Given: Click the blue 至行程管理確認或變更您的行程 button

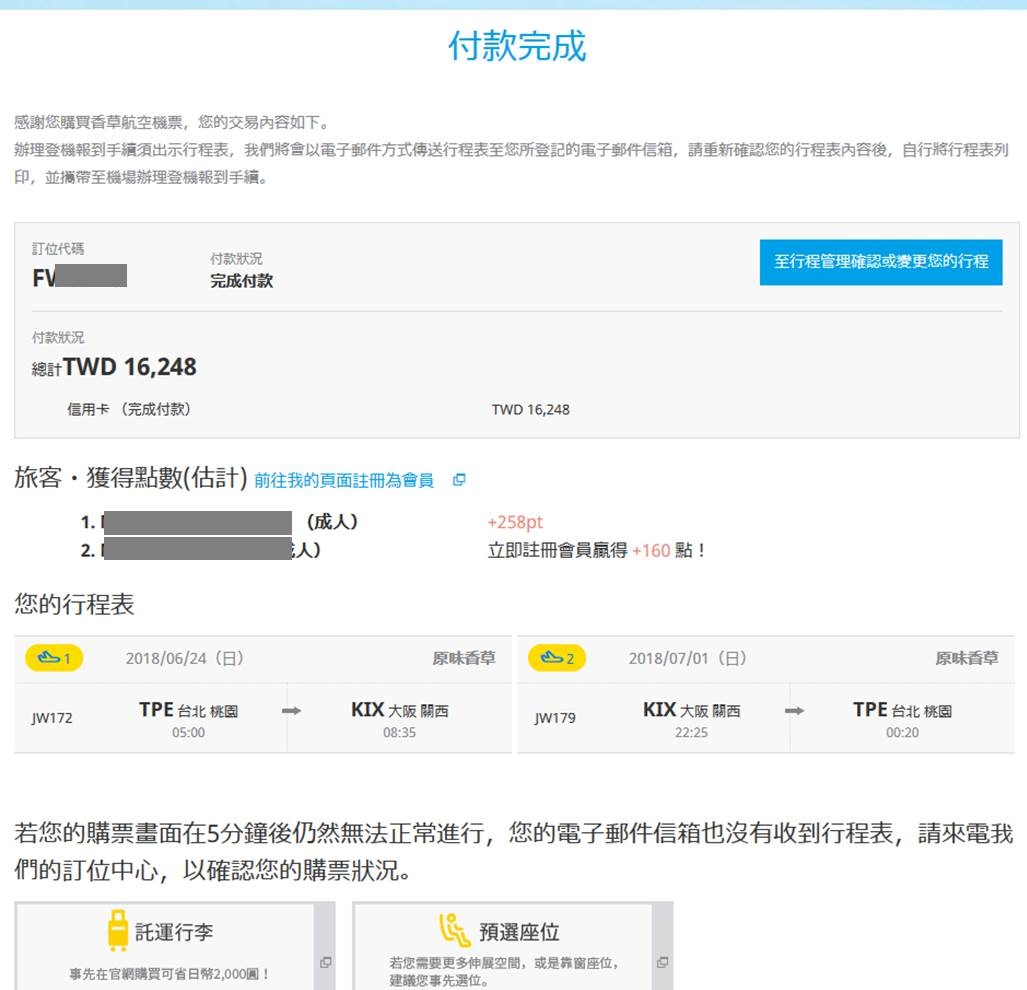Looking at the screenshot, I should tap(880, 262).
